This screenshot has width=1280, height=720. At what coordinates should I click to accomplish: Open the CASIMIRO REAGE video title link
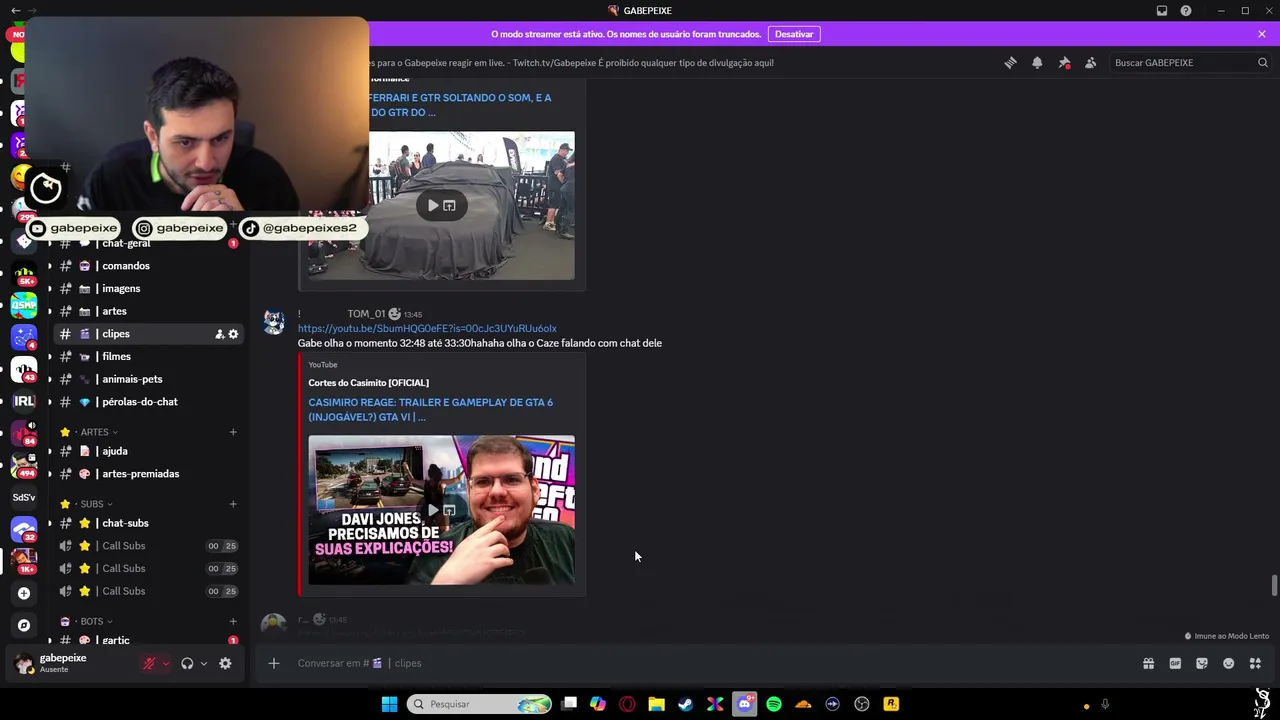[430, 410]
